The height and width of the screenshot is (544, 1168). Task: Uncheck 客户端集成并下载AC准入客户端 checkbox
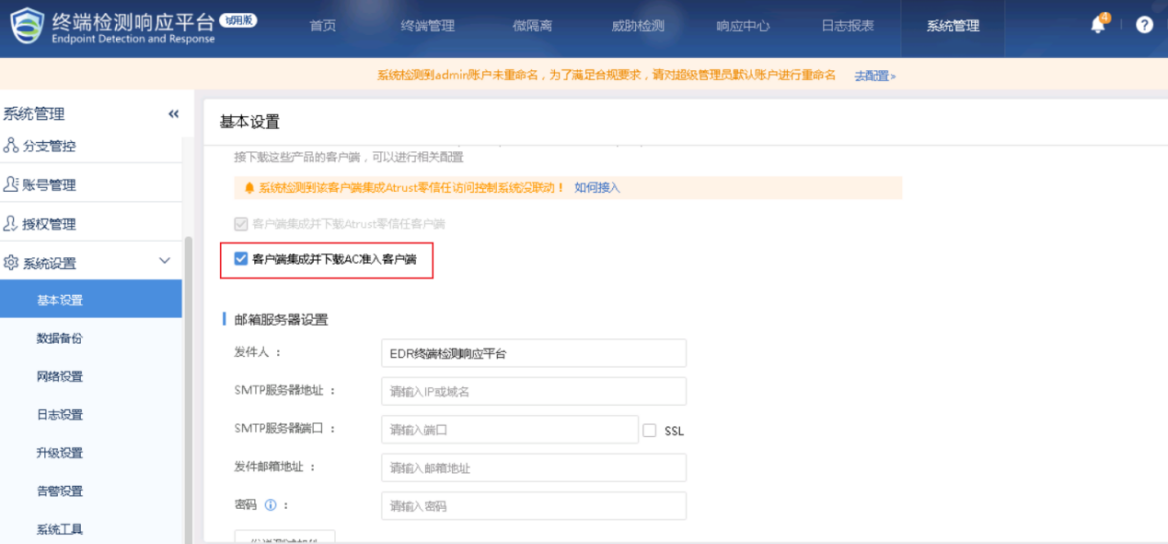tap(240, 259)
